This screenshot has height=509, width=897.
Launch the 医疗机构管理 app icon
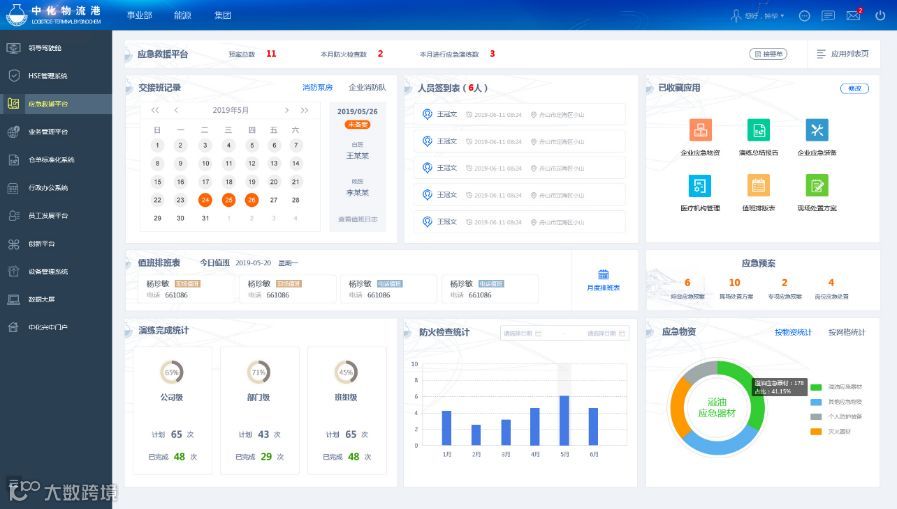700,185
